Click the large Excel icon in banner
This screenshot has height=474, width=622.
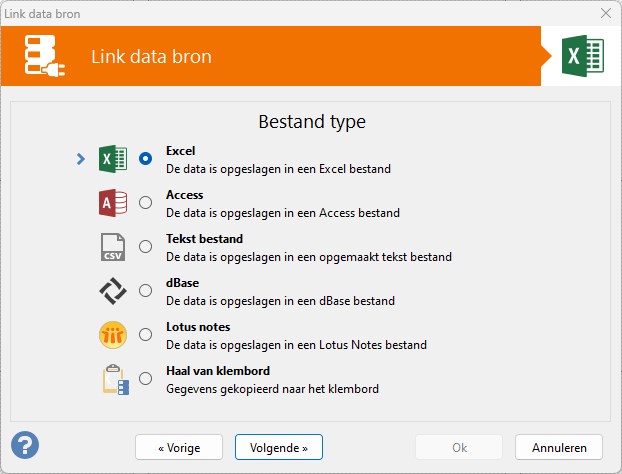(582, 56)
